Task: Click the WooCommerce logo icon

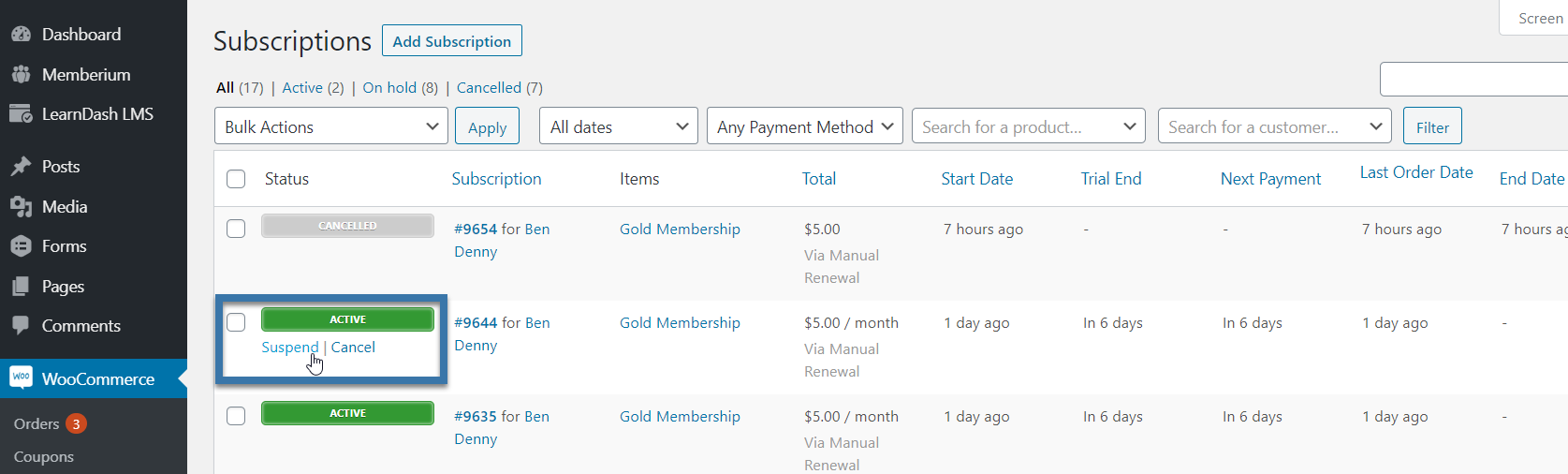Action: pyautogui.click(x=21, y=378)
